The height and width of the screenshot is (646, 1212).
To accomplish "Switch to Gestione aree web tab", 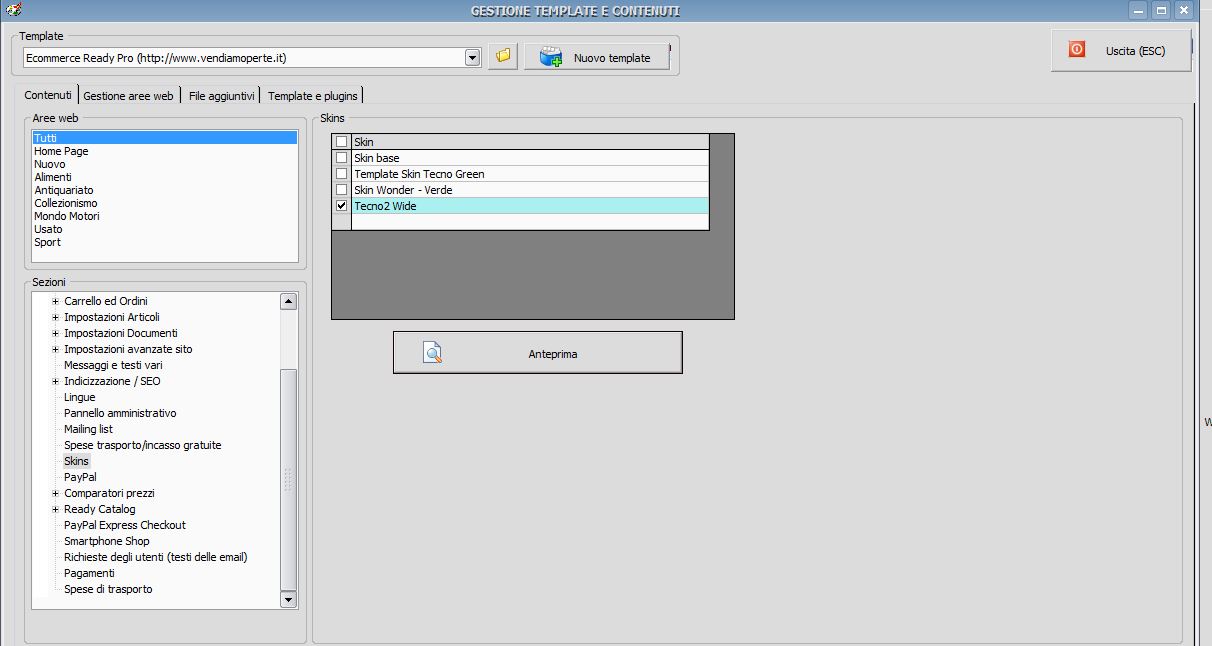I will click(x=128, y=95).
